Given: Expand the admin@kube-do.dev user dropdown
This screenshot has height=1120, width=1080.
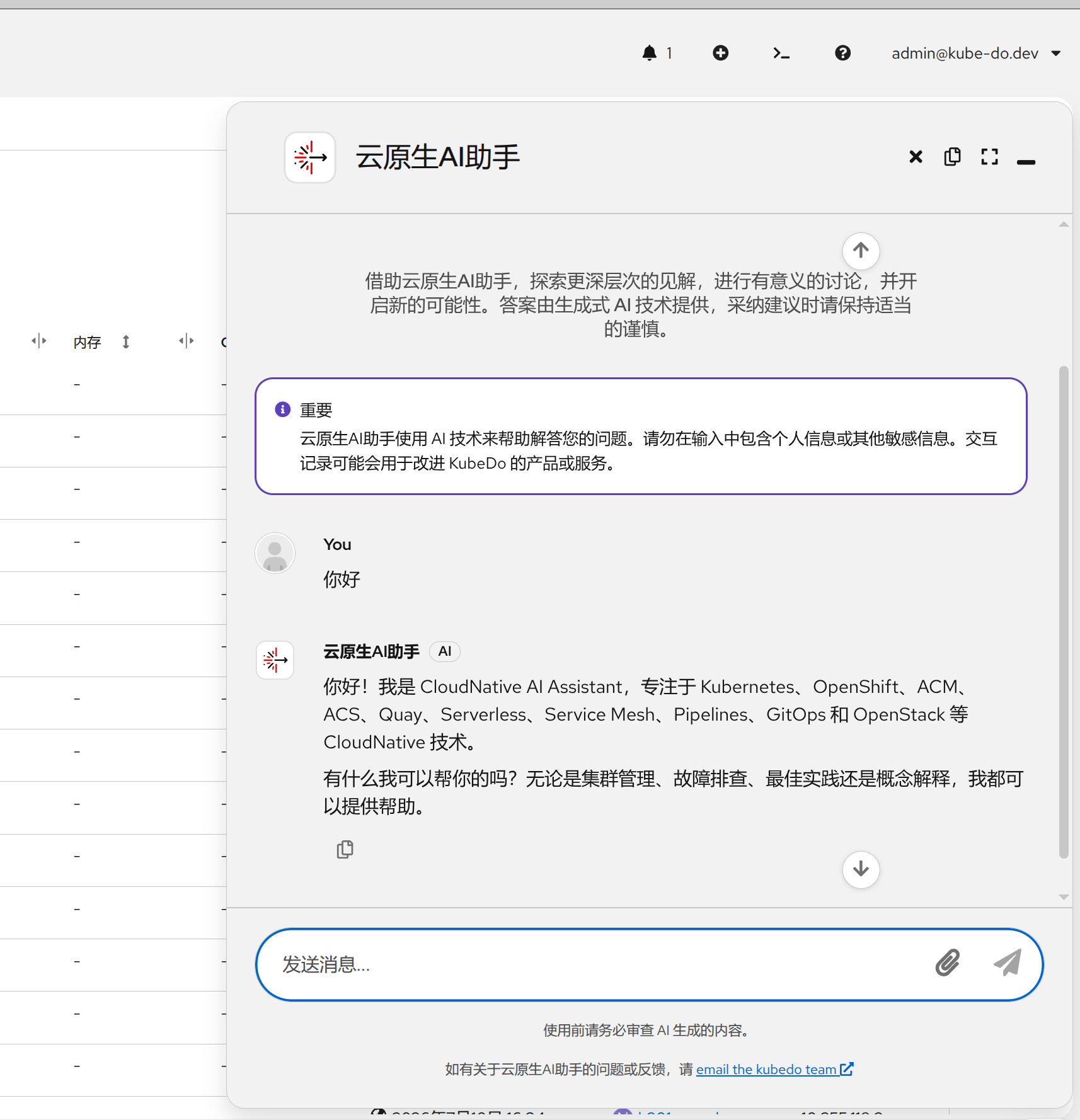Looking at the screenshot, I should click(976, 54).
